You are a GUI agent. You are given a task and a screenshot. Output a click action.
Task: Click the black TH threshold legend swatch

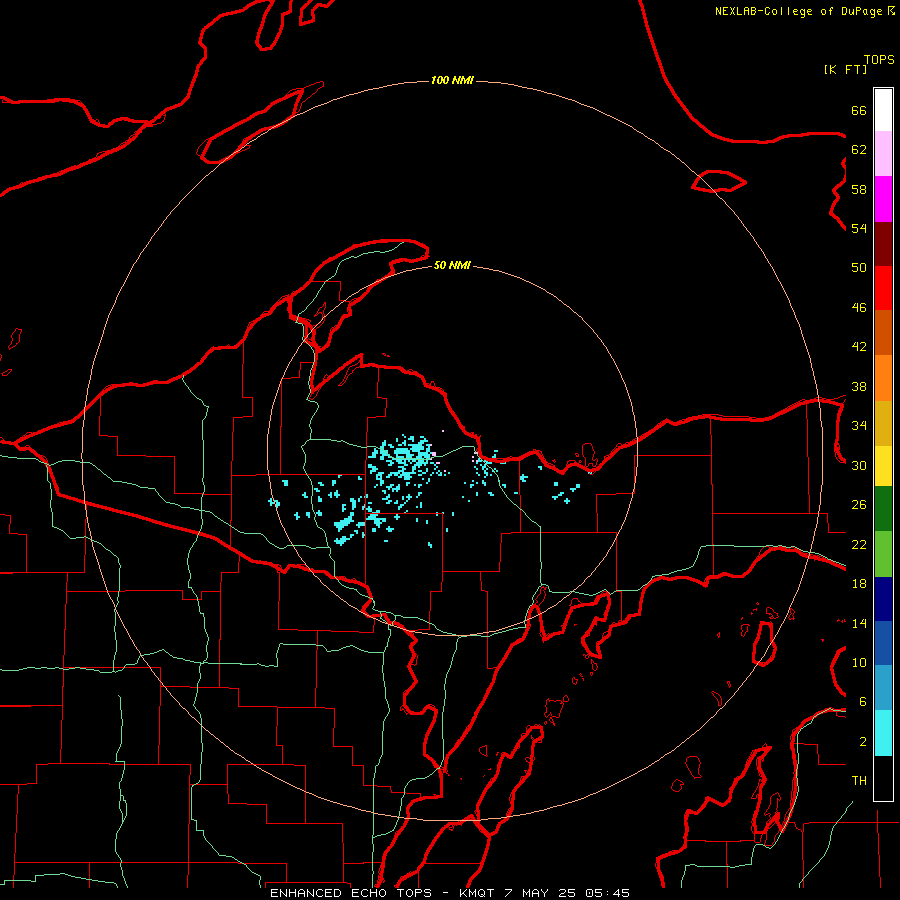tap(883, 778)
